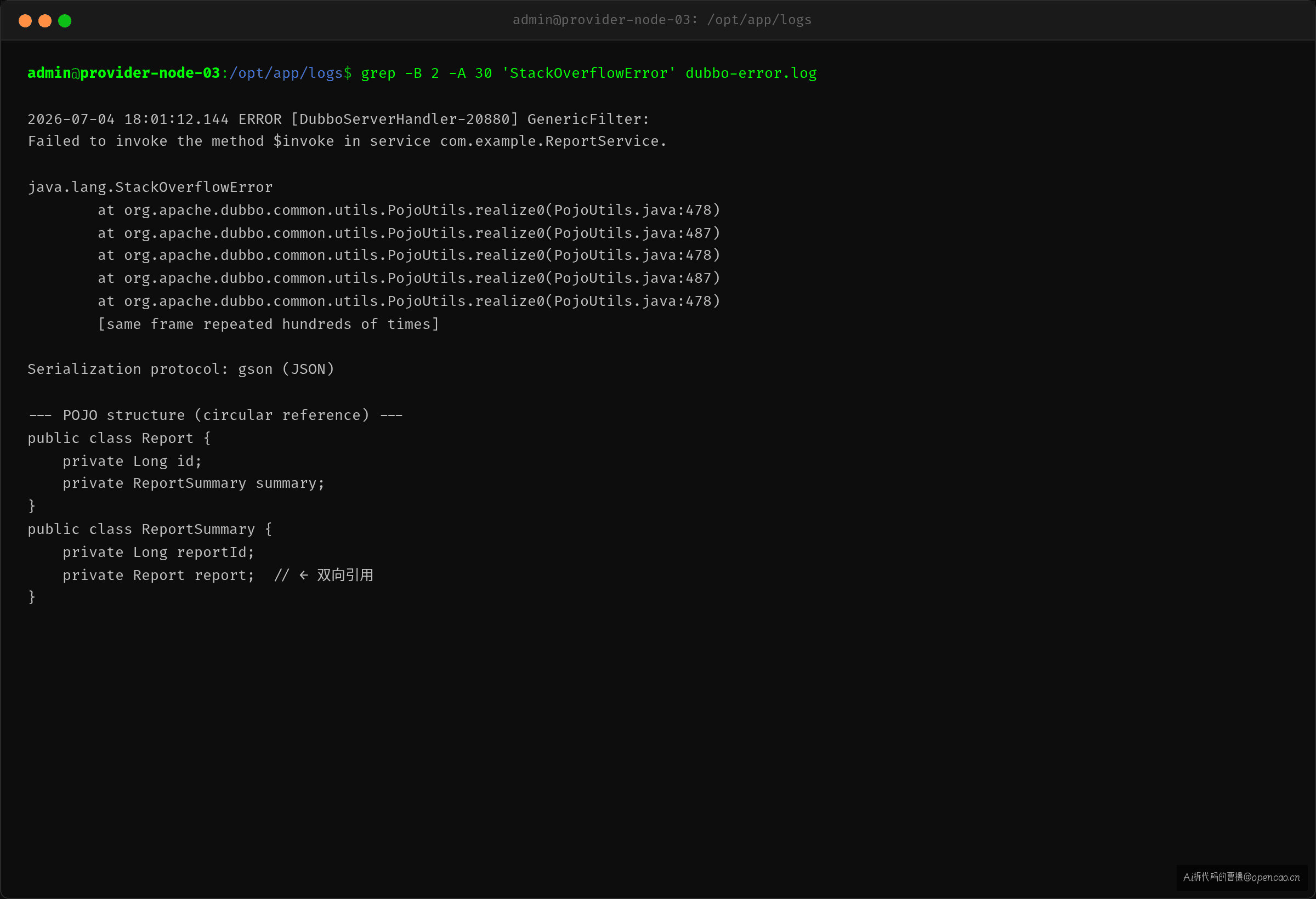This screenshot has width=1316, height=899.
Task: Click the dubbo-error.log filename in command
Action: 751,73
